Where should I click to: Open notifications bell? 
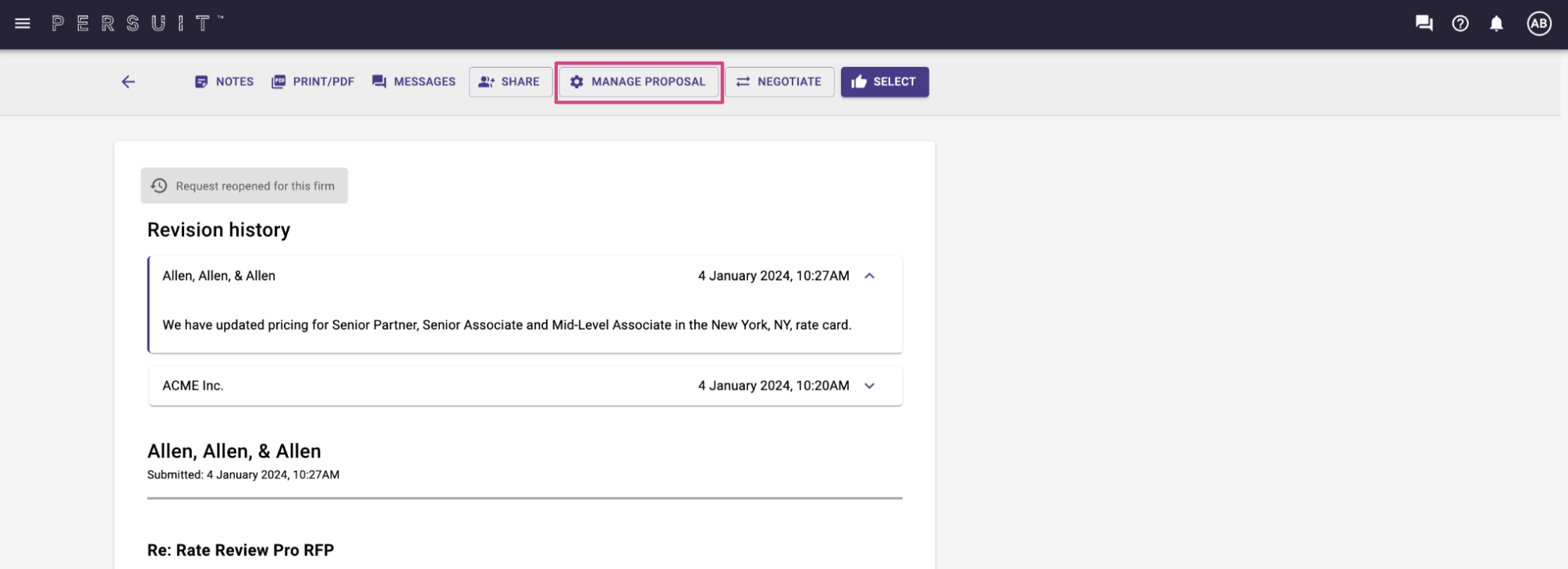pos(1496,23)
